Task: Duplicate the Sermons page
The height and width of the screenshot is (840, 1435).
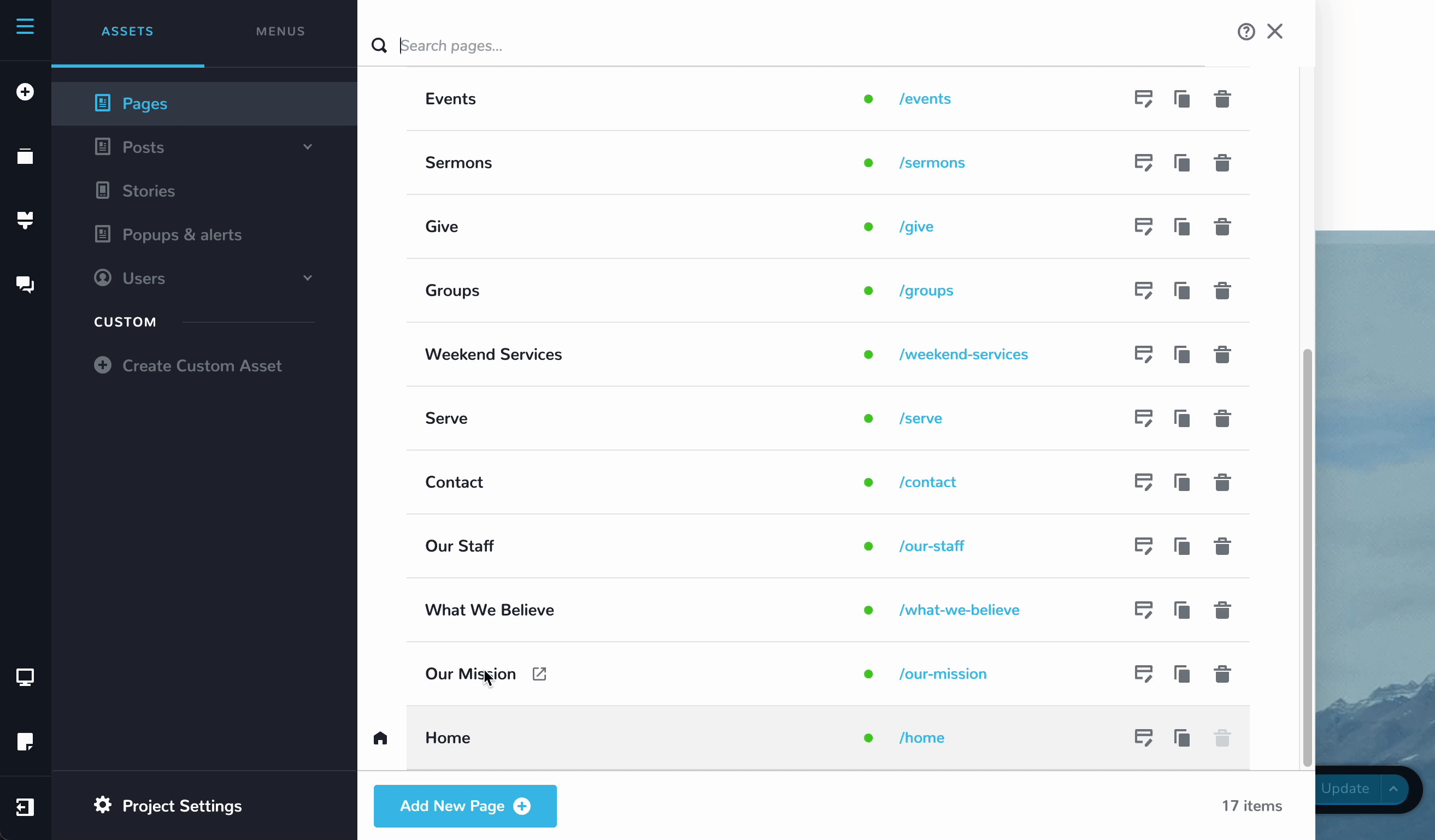Action: point(1182,163)
